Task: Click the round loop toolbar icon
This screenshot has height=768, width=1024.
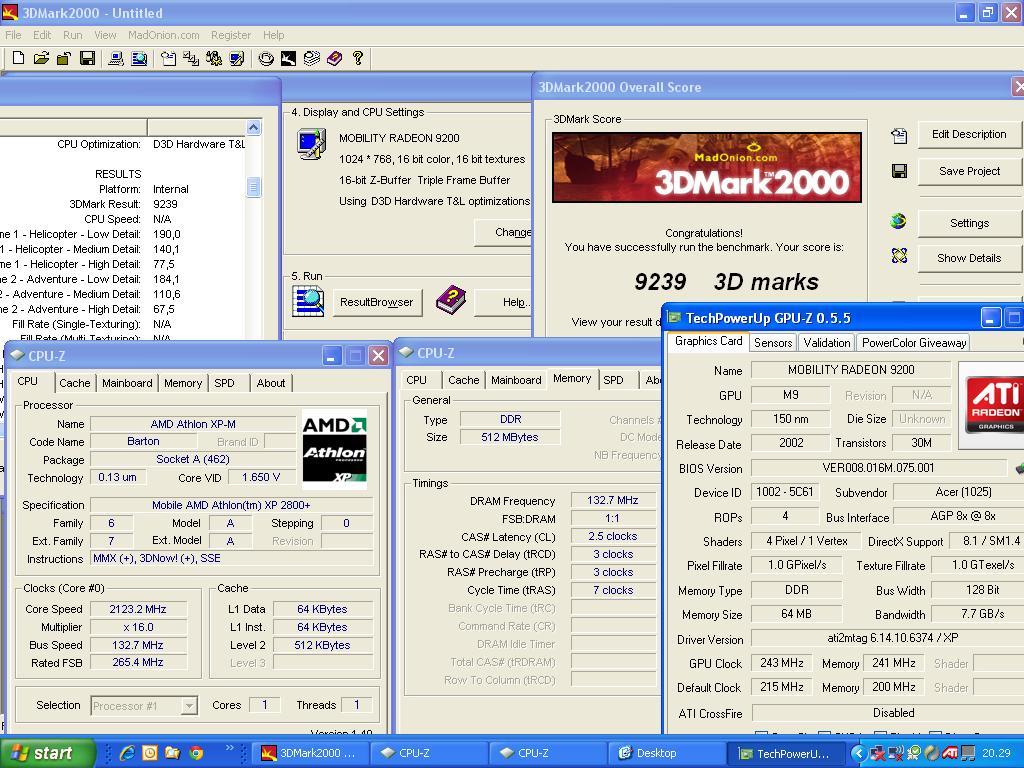Action: pyautogui.click(x=266, y=58)
